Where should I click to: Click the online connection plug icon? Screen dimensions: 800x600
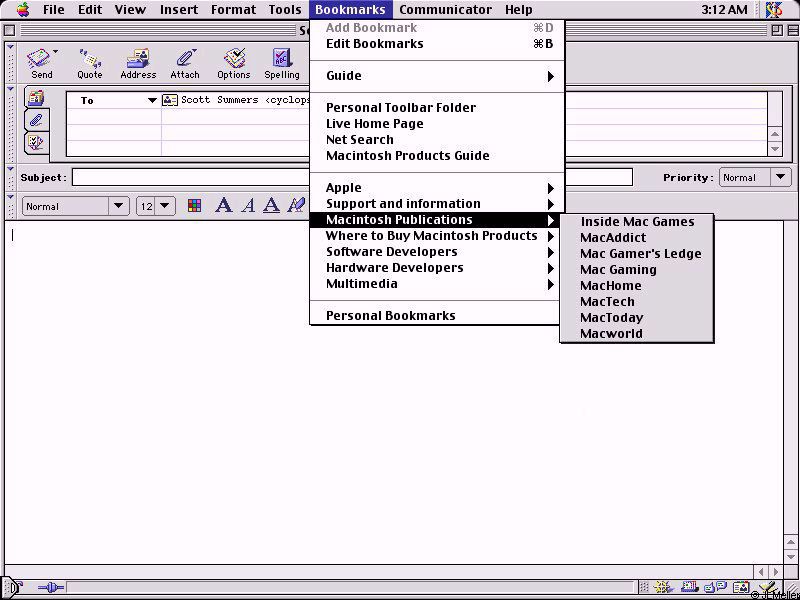[x=51, y=588]
